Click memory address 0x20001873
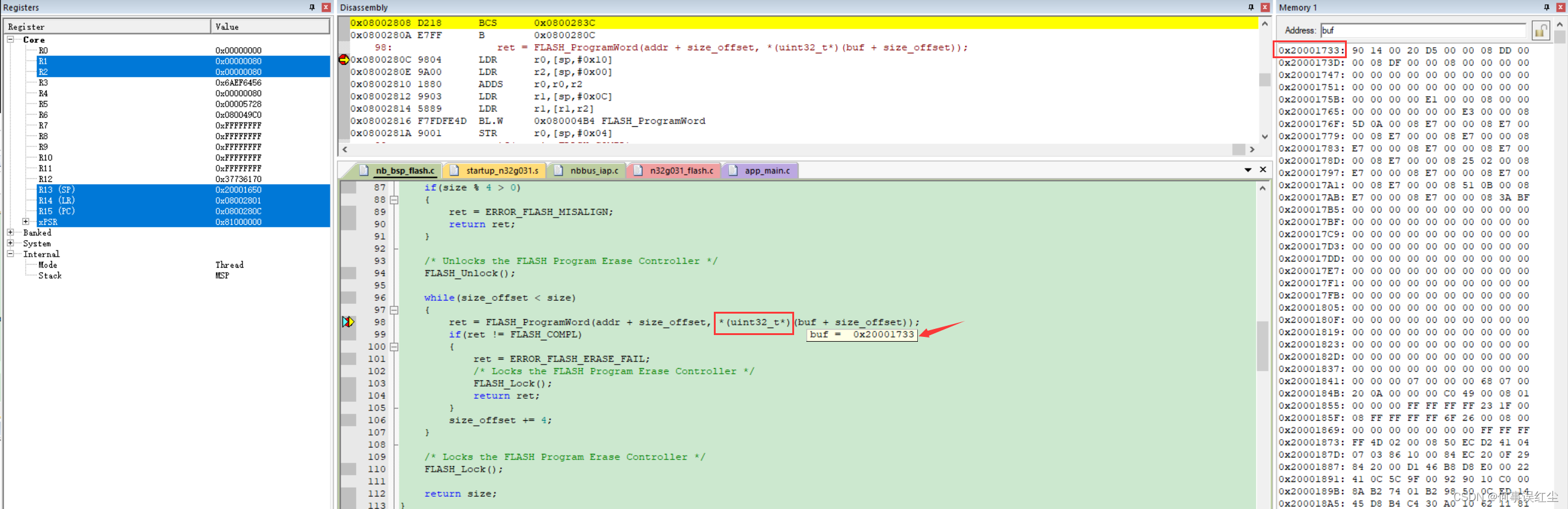 [x=1311, y=442]
